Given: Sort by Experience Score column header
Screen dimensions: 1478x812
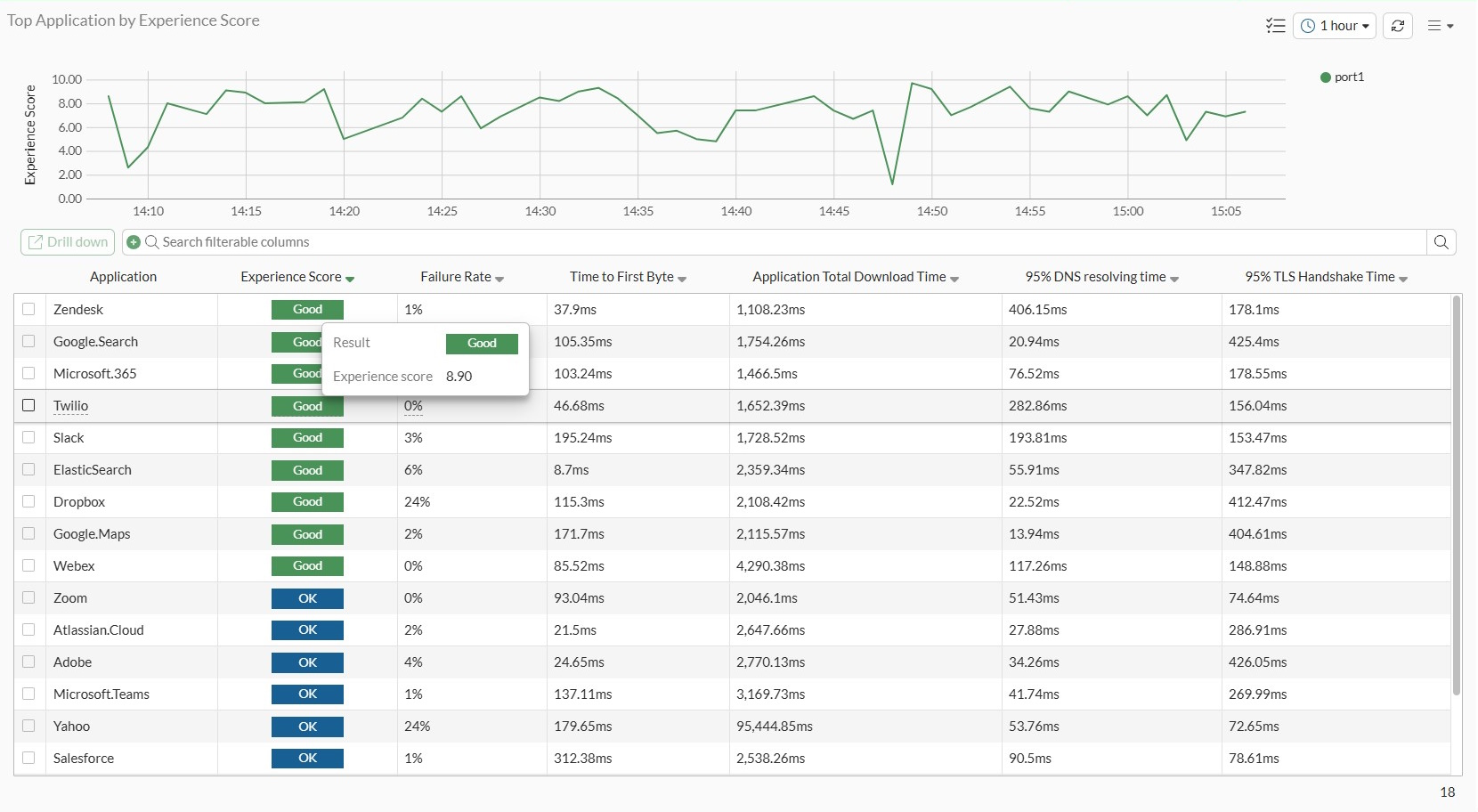Looking at the screenshot, I should [x=291, y=277].
